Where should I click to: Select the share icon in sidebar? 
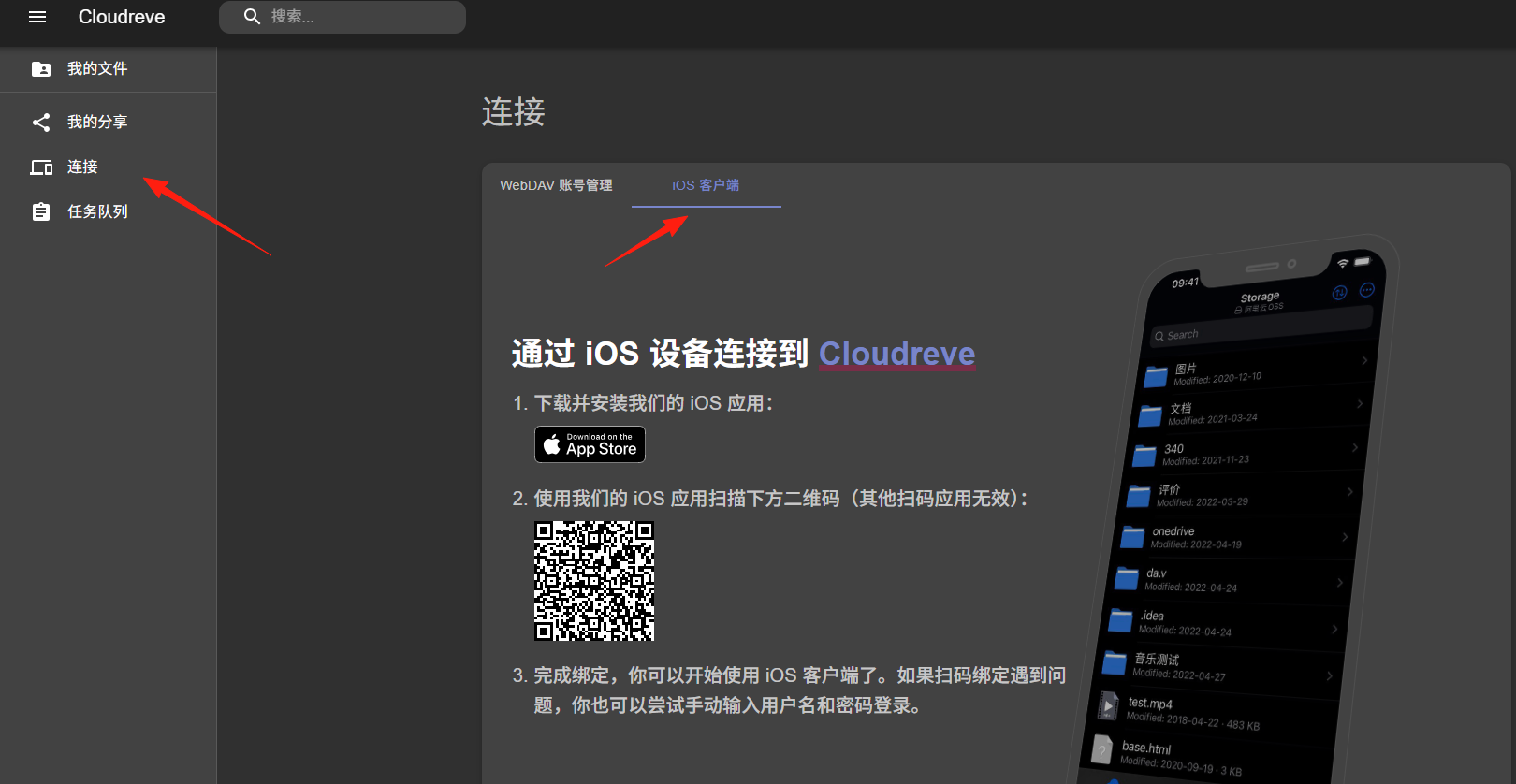pyautogui.click(x=41, y=123)
